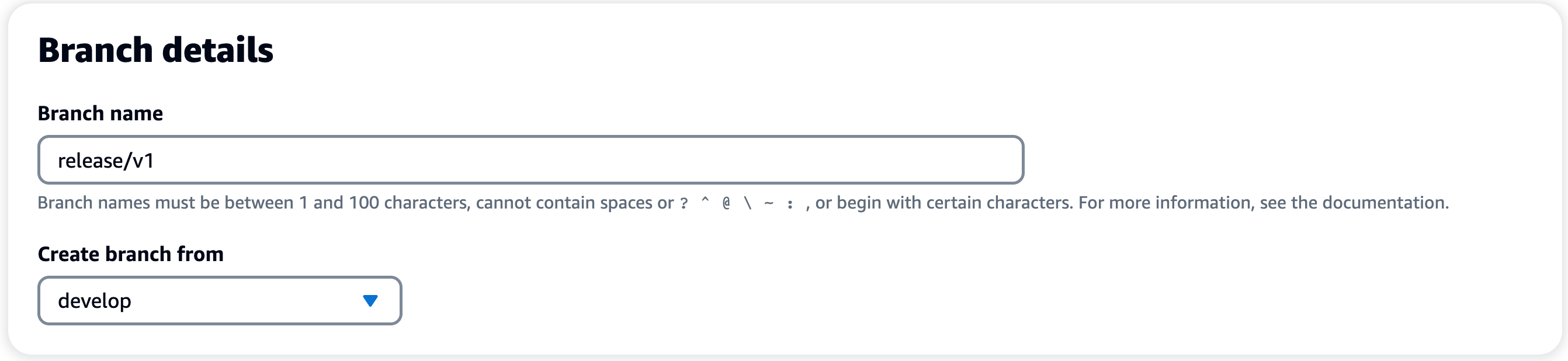
Task: Click the blue dropdown arrow triangle
Action: coord(370,300)
